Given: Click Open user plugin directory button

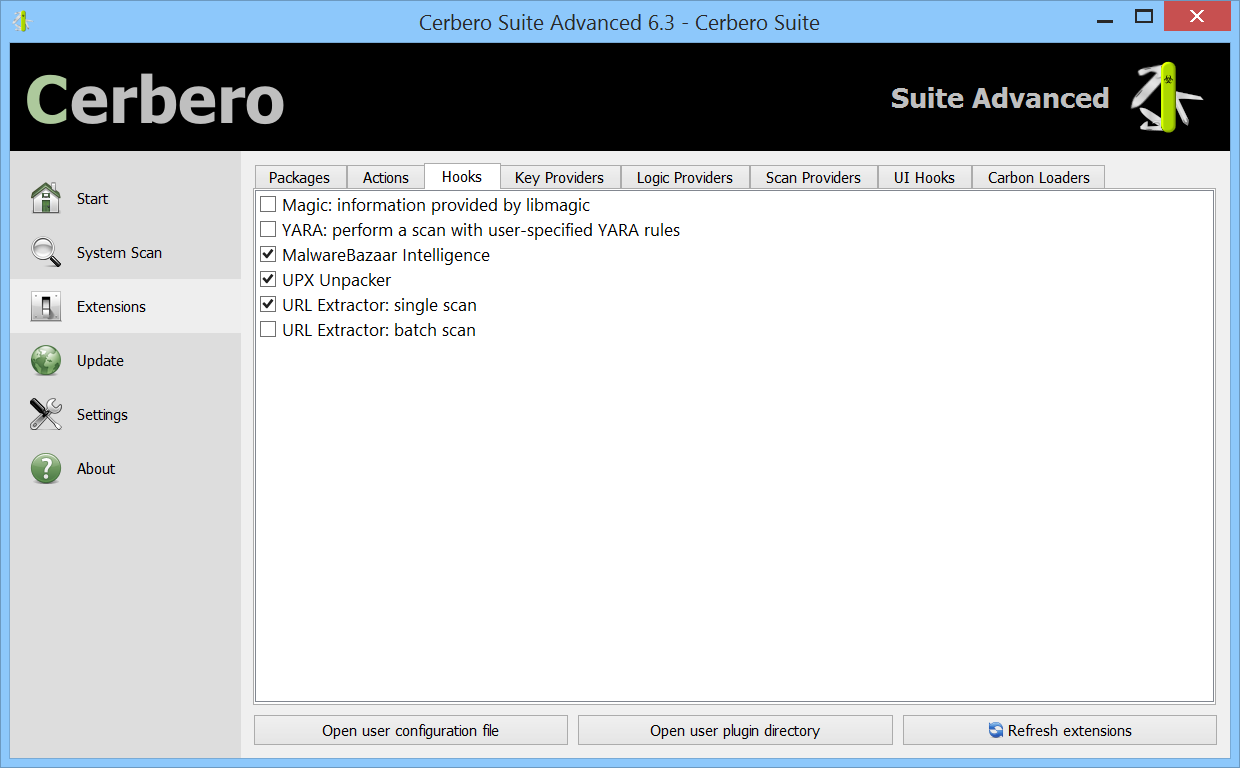Looking at the screenshot, I should (735, 730).
